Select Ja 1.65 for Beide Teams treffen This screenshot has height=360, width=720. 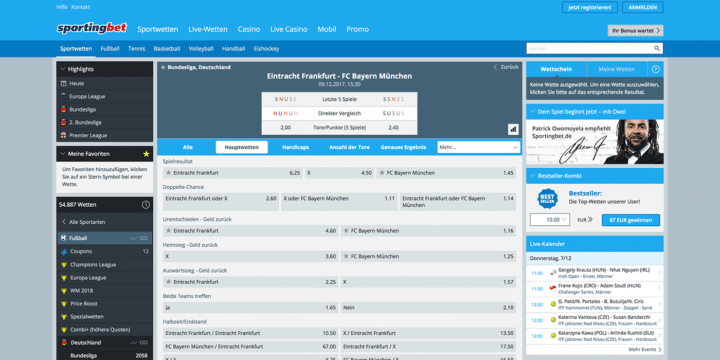[x=250, y=308]
